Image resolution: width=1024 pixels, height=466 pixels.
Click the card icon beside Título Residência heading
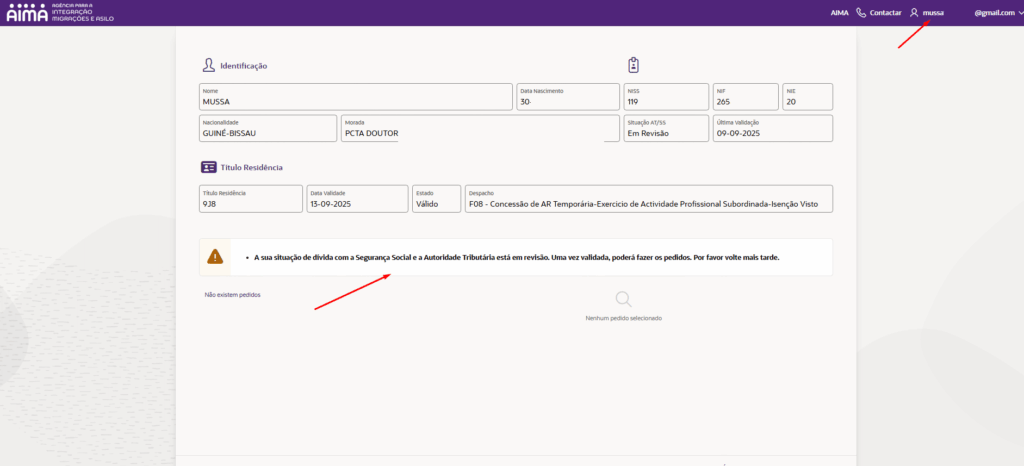[x=208, y=168]
